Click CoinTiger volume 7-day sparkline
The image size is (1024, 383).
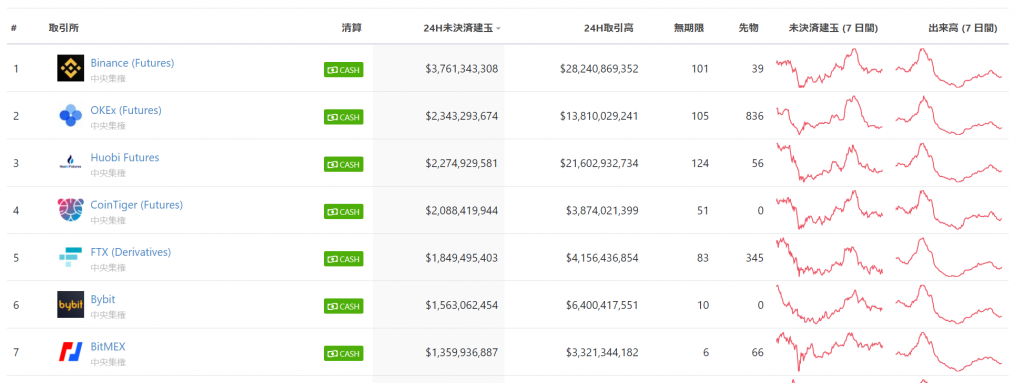pos(948,210)
